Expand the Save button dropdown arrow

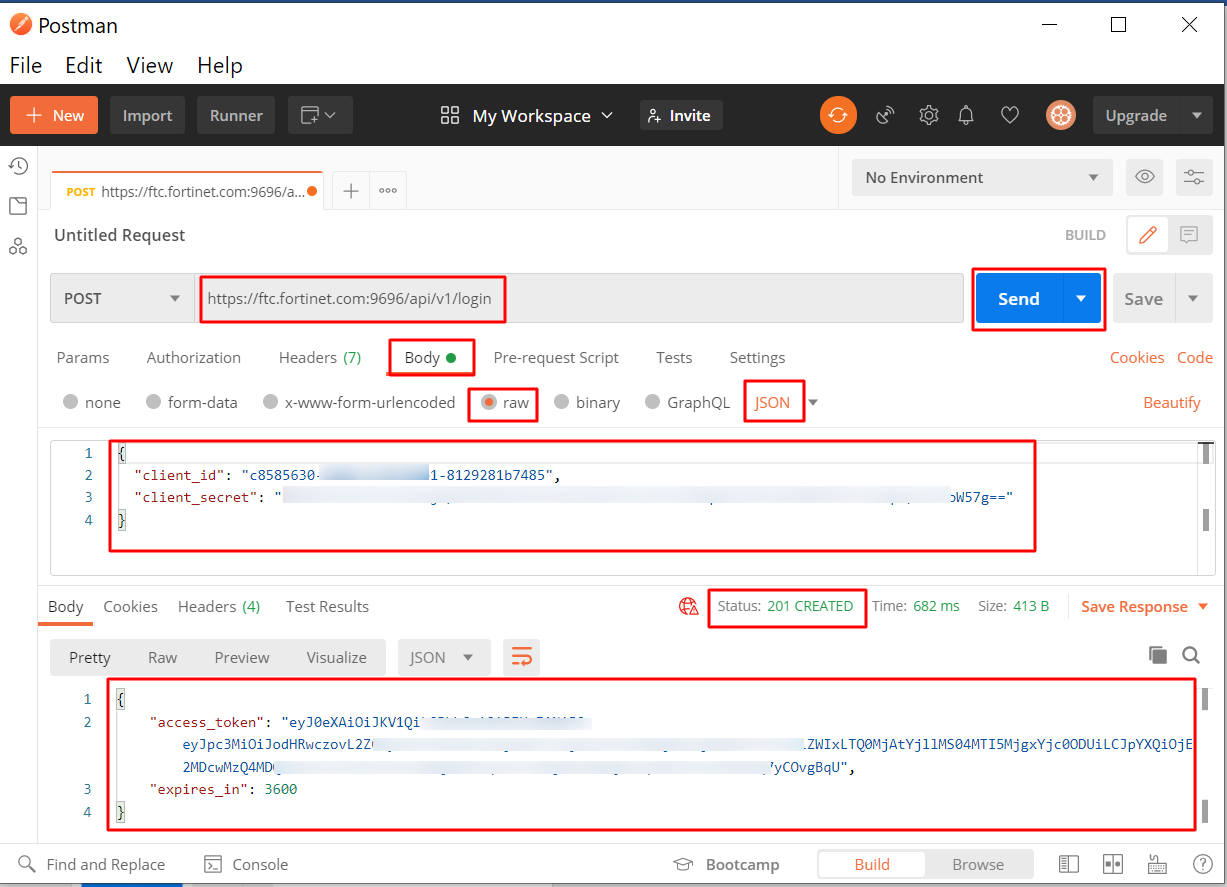[1193, 298]
